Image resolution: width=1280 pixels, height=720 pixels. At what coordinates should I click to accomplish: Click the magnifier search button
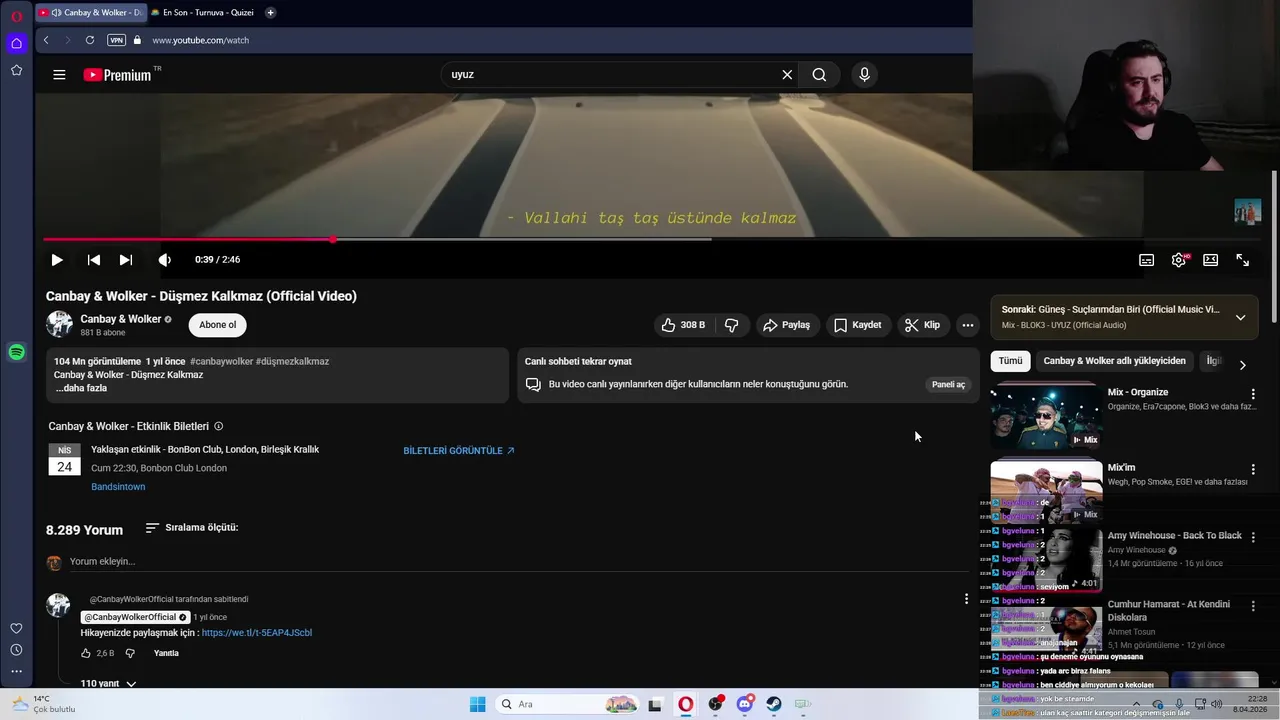(819, 74)
